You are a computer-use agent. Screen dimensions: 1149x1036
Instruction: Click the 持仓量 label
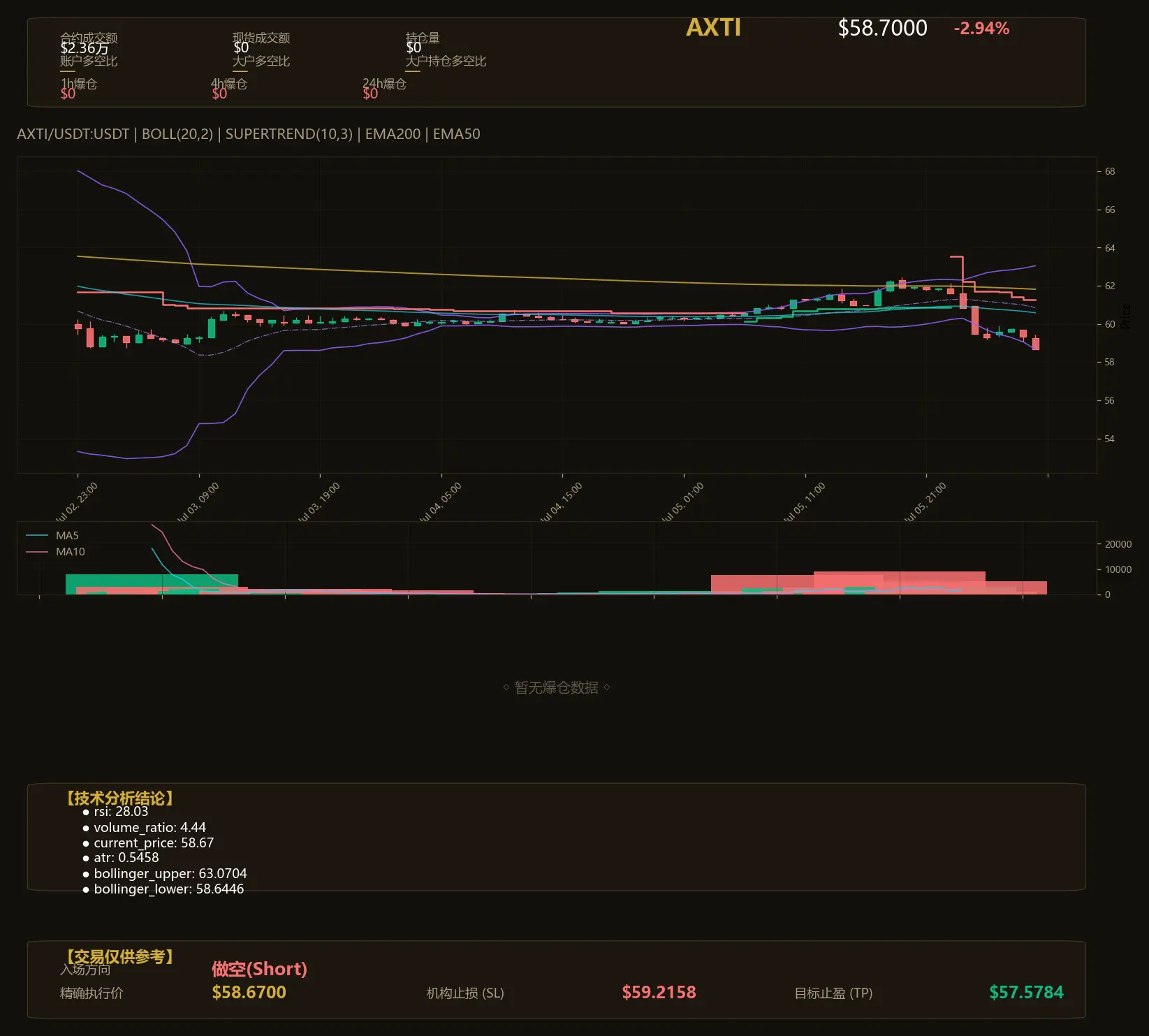pos(423,38)
